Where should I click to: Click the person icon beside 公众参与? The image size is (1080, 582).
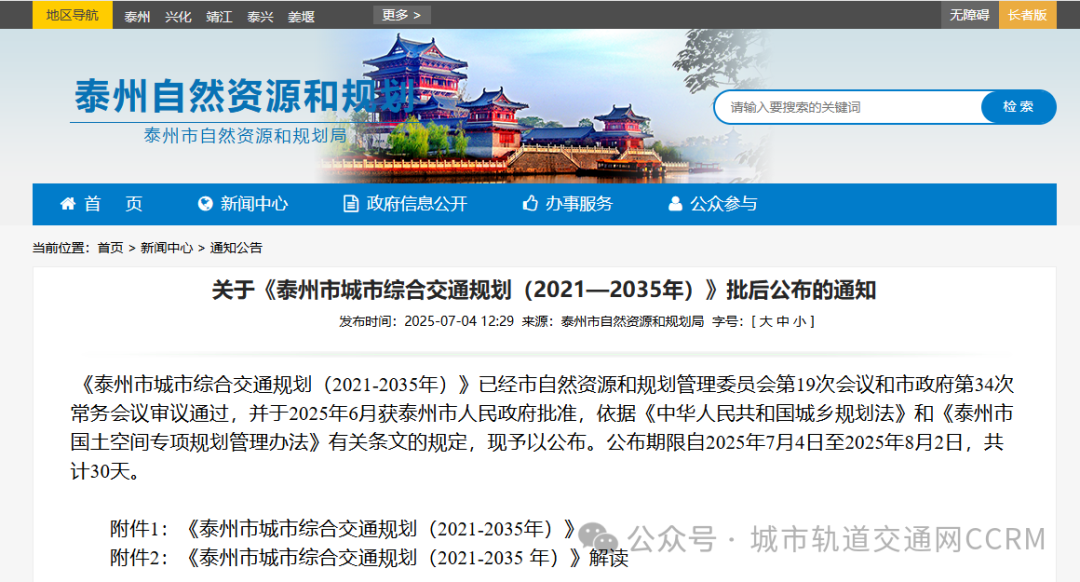coord(675,204)
